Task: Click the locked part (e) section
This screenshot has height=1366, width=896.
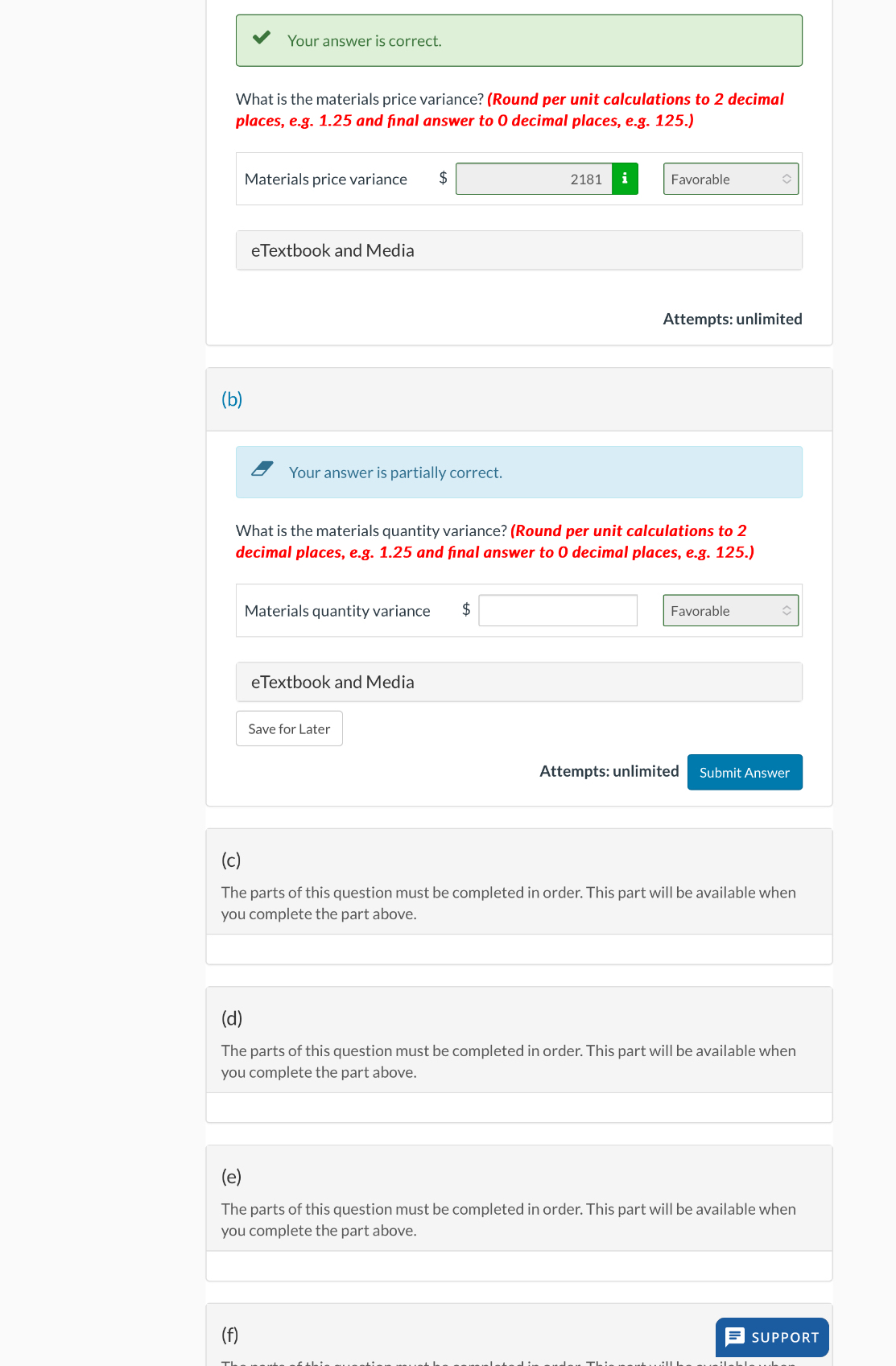Action: [518, 1198]
